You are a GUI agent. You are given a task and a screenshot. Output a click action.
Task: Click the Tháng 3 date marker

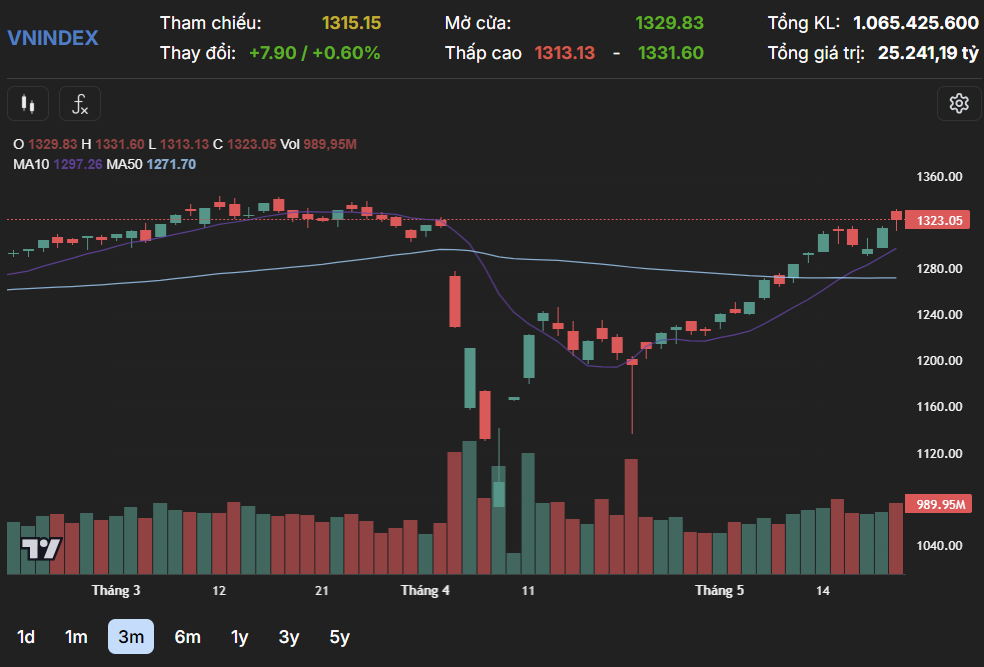[116, 591]
